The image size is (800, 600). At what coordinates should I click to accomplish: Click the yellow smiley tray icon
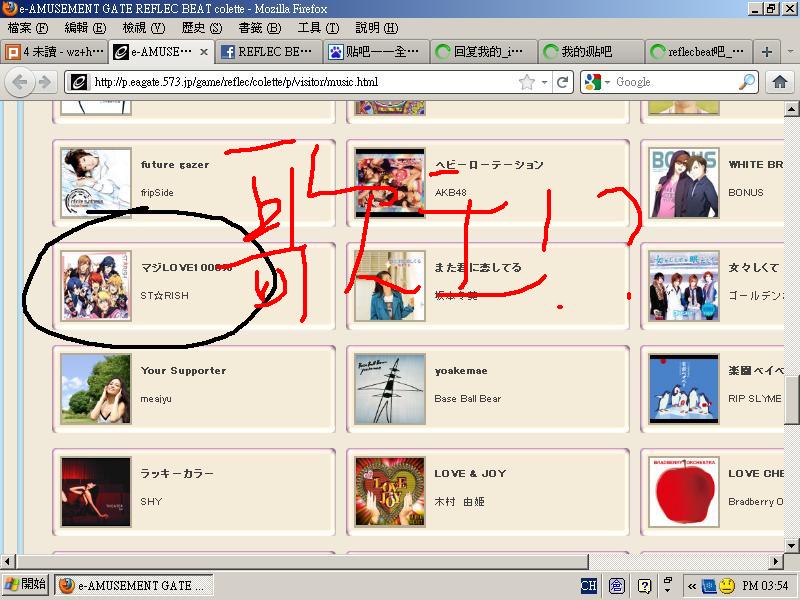[727, 586]
